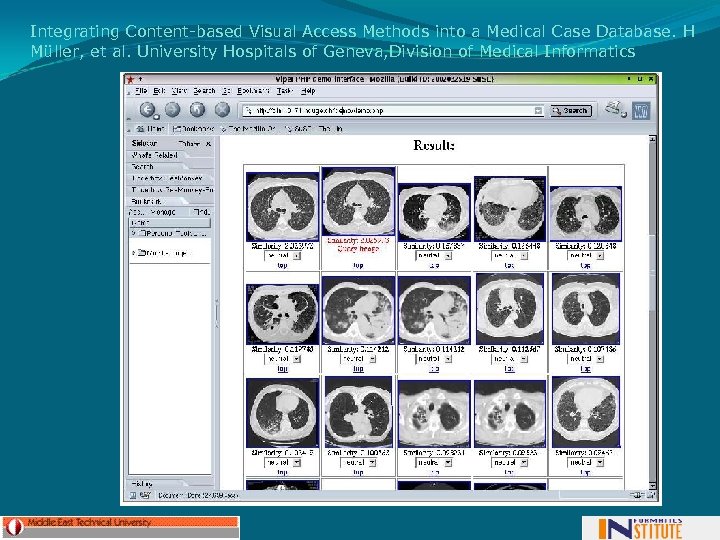Go back with the Back arrow button
The image size is (720, 540).
point(147,110)
